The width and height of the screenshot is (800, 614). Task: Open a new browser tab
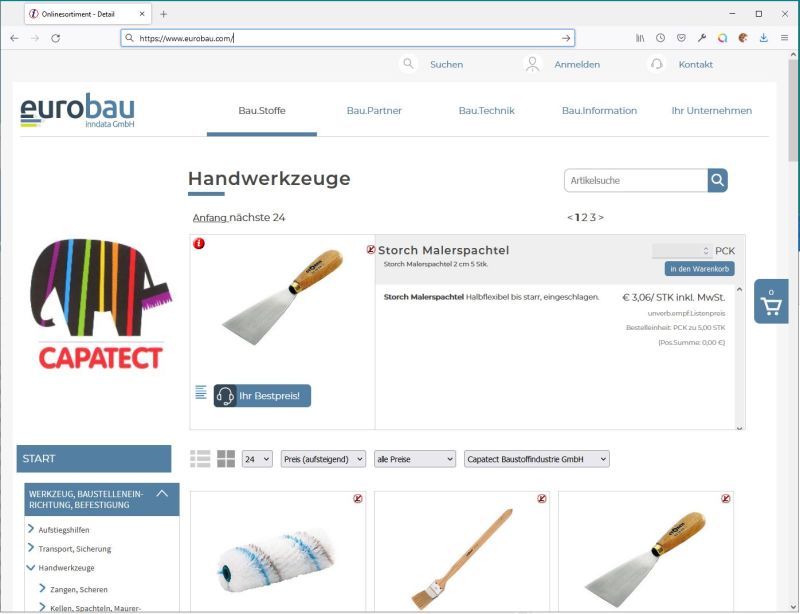click(x=163, y=14)
